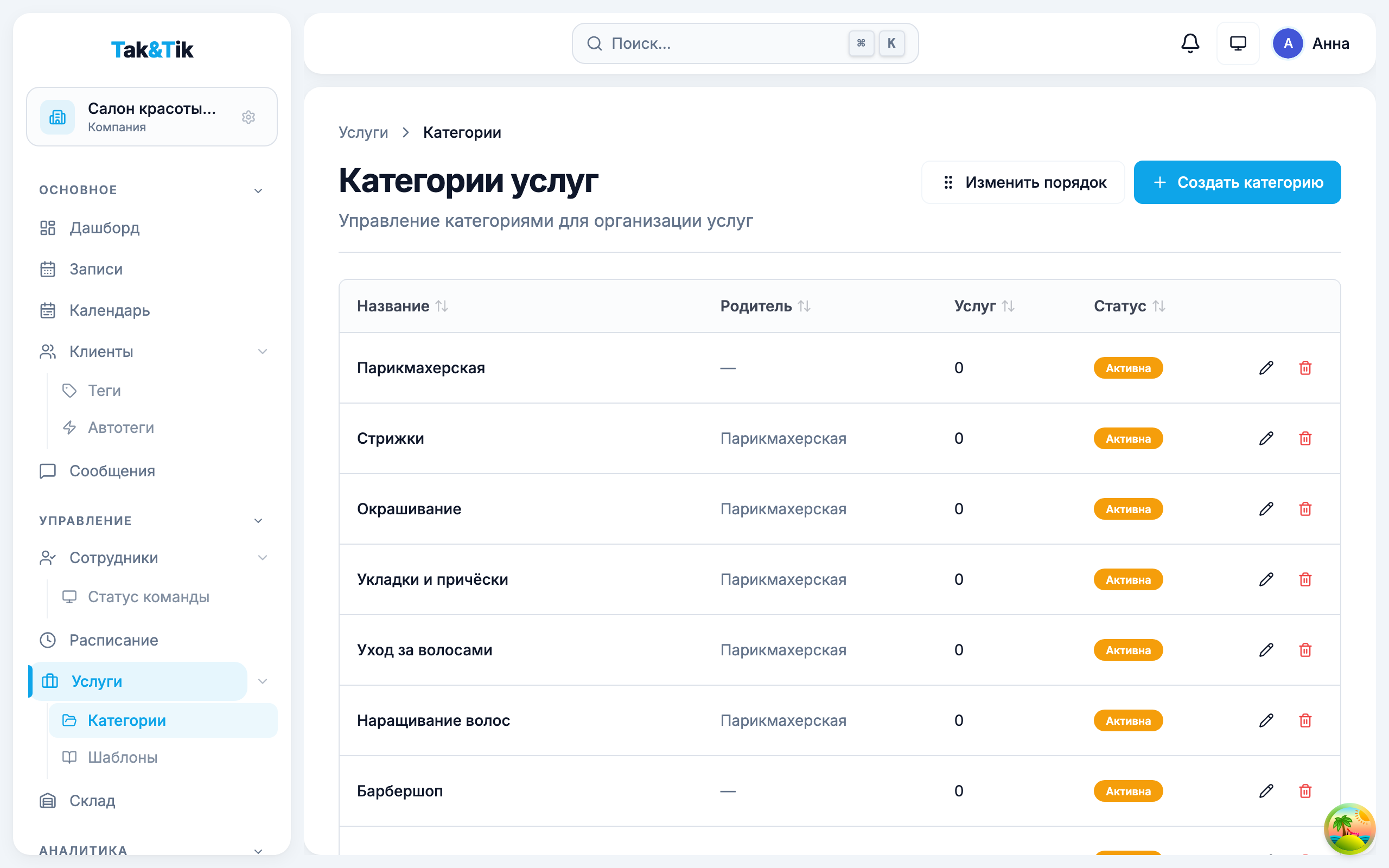Open Автотеги via the lightning icon
The width and height of the screenshot is (1389, 868).
pos(69,427)
